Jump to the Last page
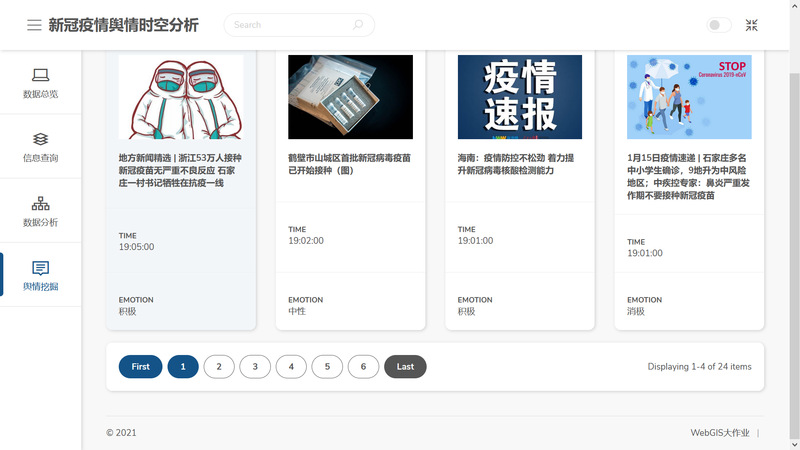800x450 pixels. pyautogui.click(x=405, y=367)
